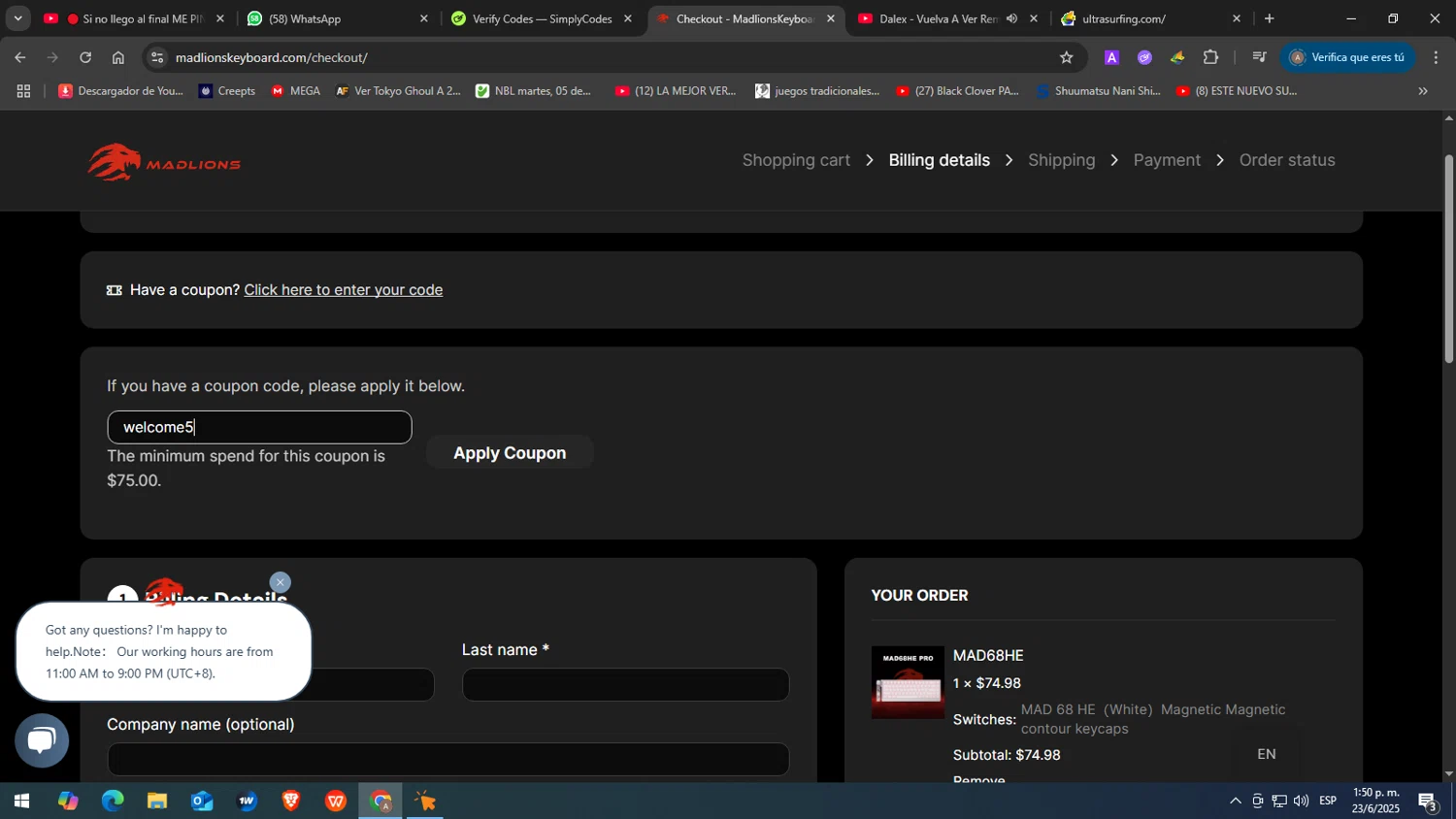Viewport: 1456px width, 819px height.
Task: Open the bookmarks apps grid icon
Action: coord(23,91)
